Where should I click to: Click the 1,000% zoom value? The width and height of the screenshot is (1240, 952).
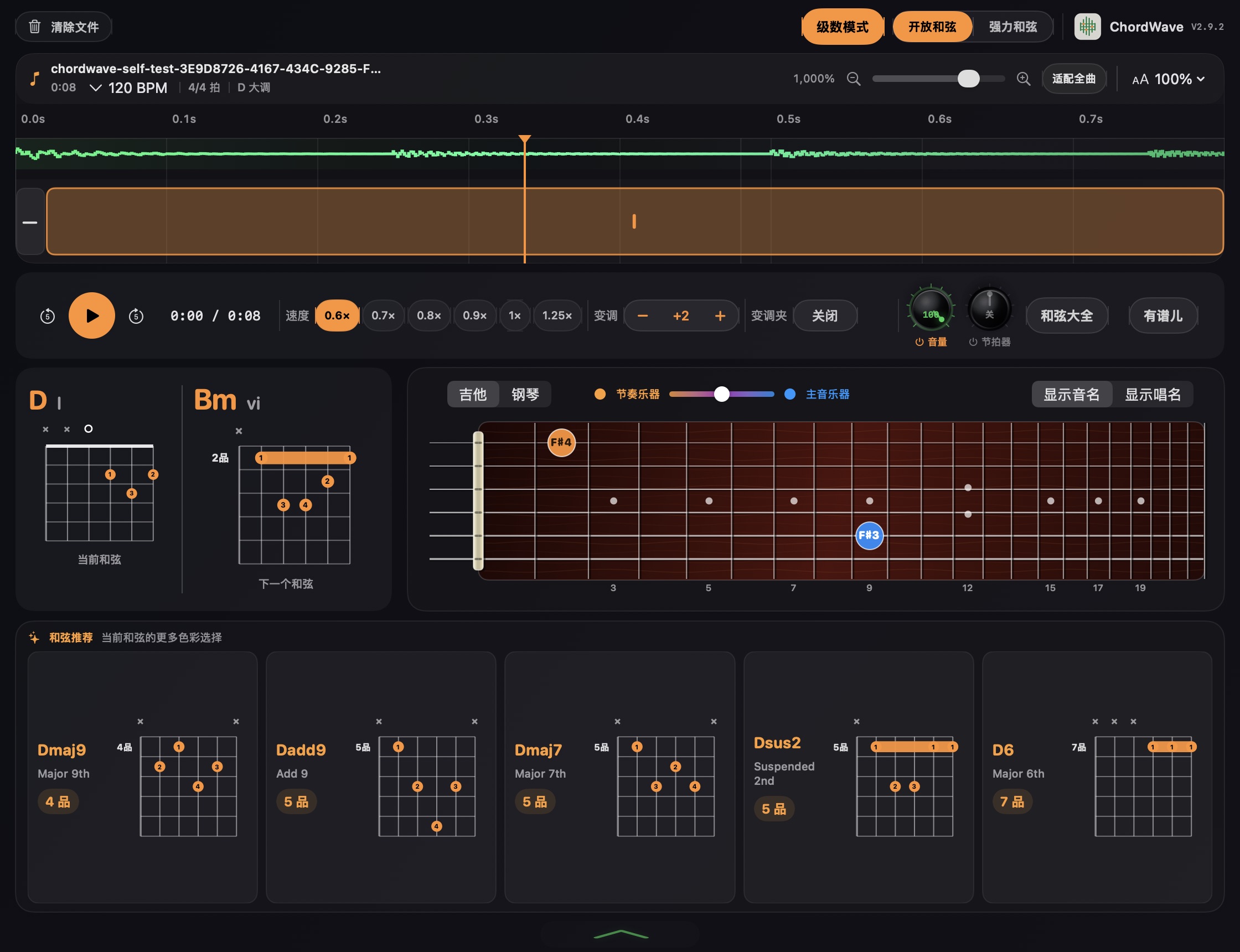click(813, 79)
